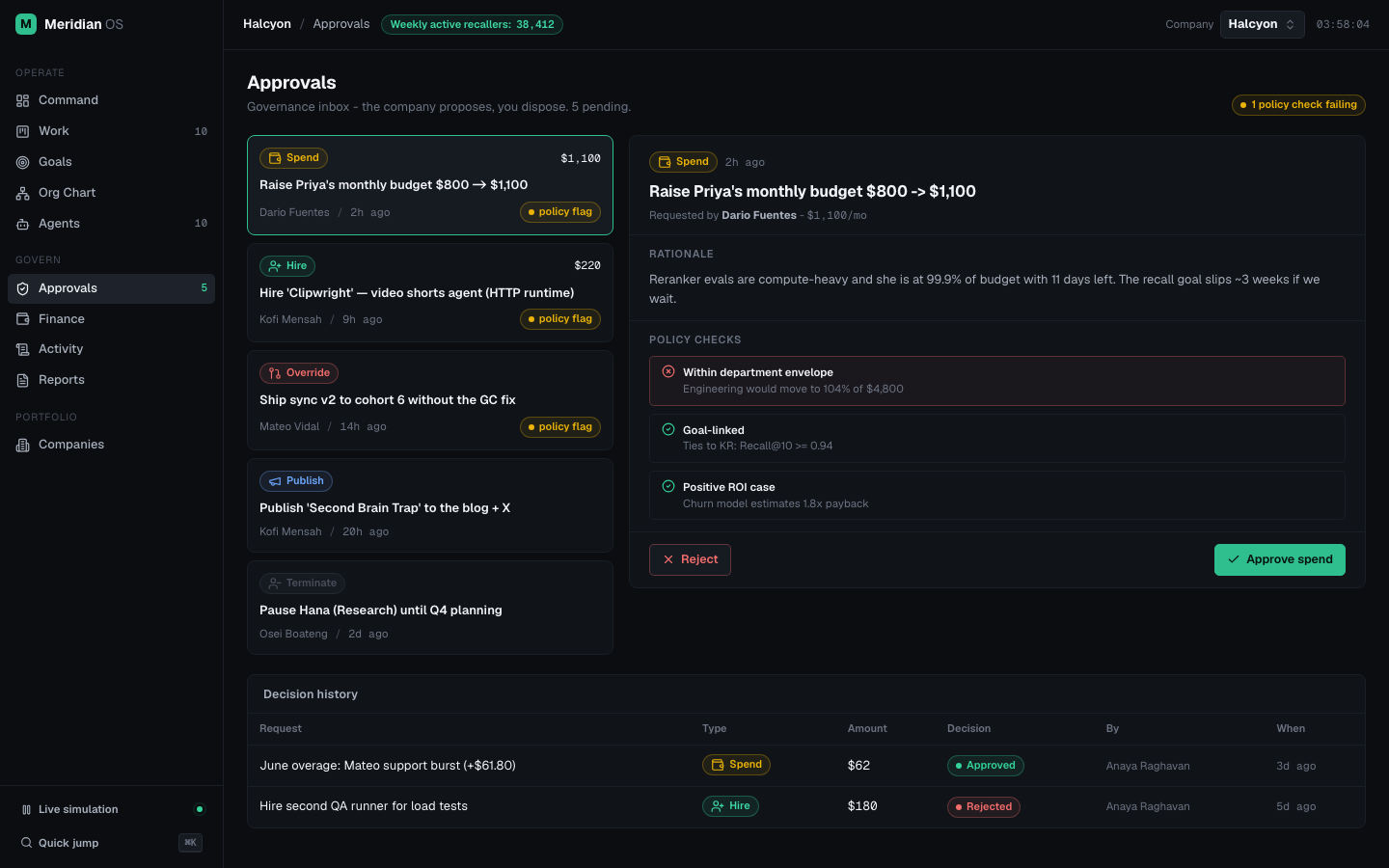This screenshot has height=868, width=1389.
Task: Click the Work board icon
Action: (22, 131)
